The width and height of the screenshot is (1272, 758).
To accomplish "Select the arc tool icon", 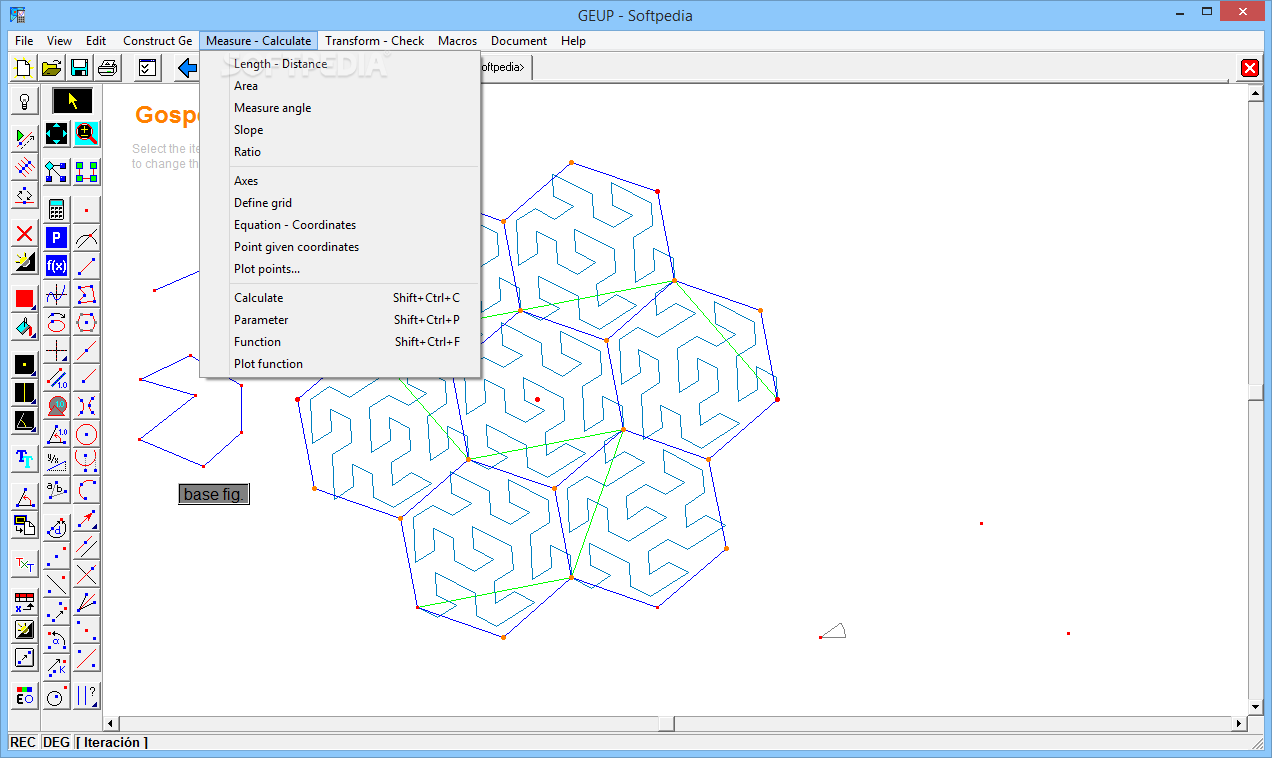I will click(87, 490).
